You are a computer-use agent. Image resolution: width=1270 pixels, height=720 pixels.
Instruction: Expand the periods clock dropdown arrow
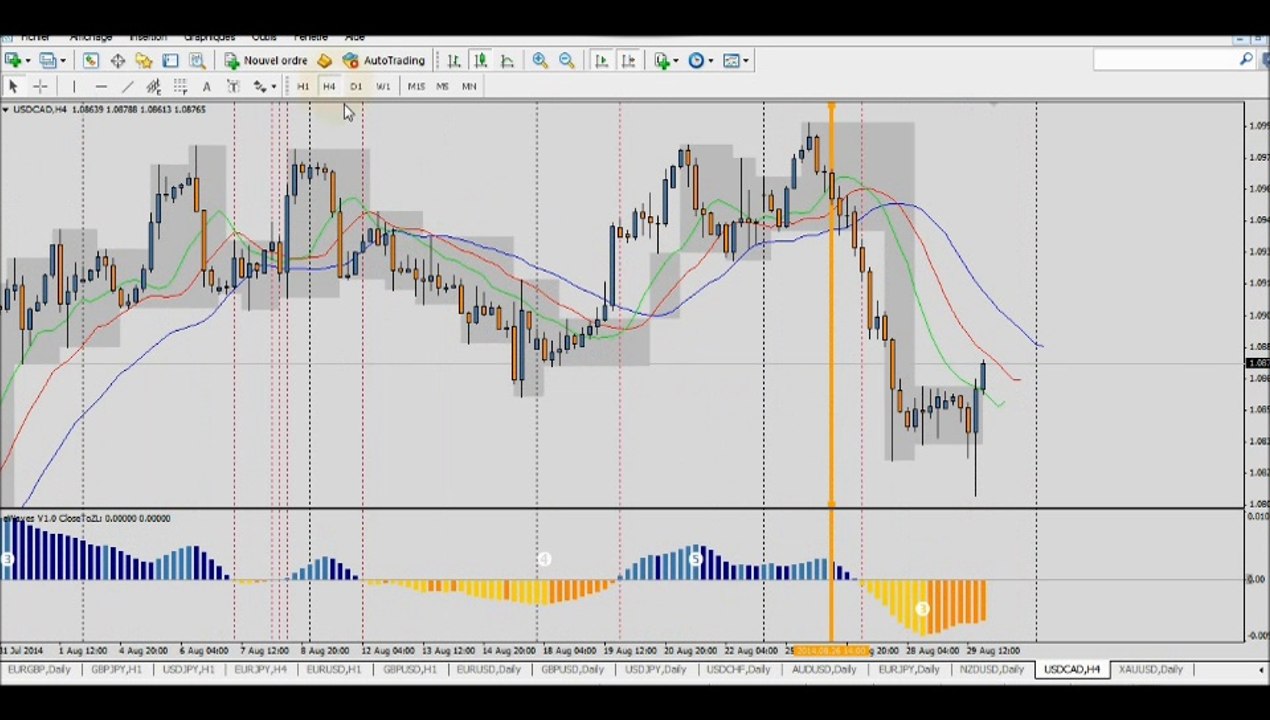pos(711,61)
